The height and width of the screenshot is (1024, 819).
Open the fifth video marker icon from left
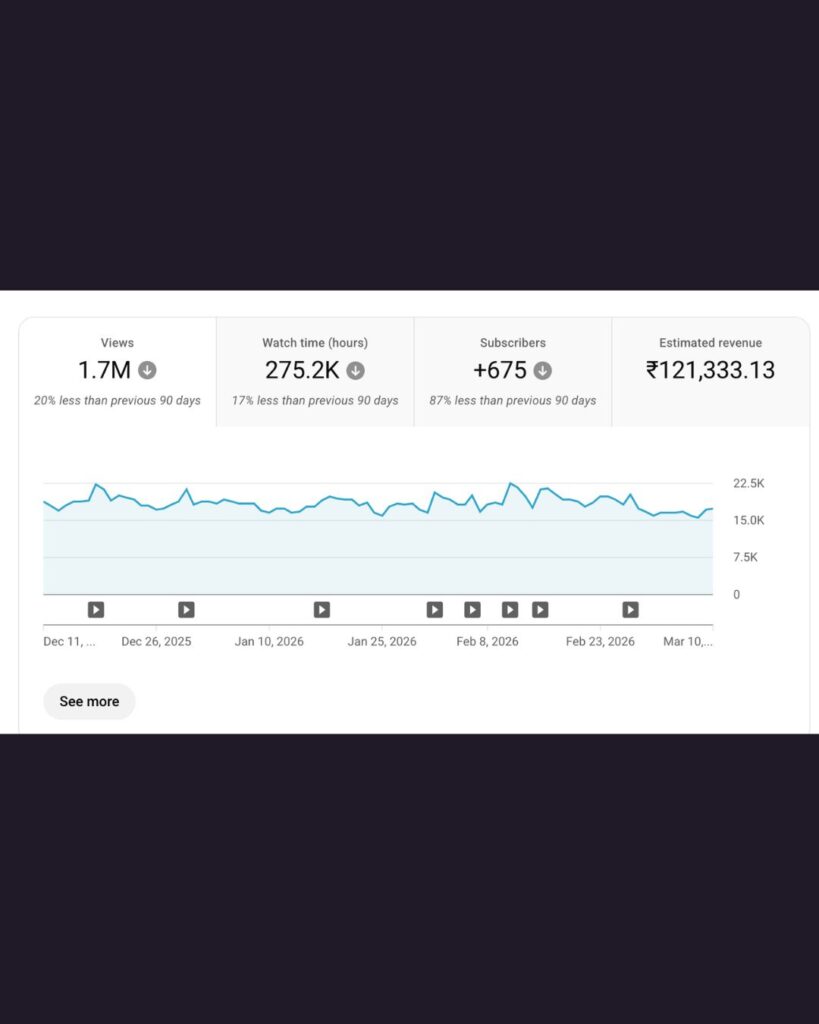tap(472, 609)
